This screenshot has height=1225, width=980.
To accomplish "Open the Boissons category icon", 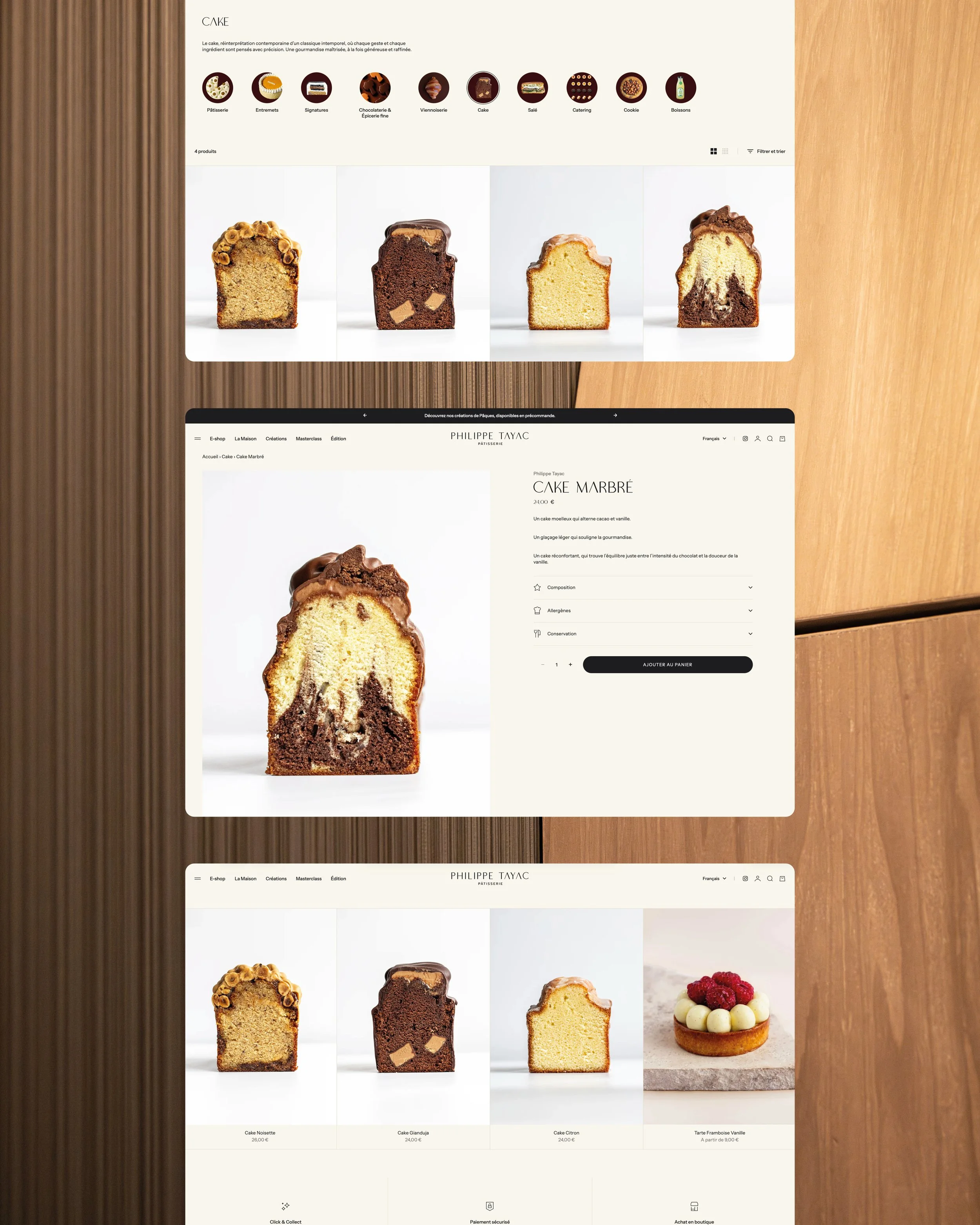I will click(x=681, y=87).
